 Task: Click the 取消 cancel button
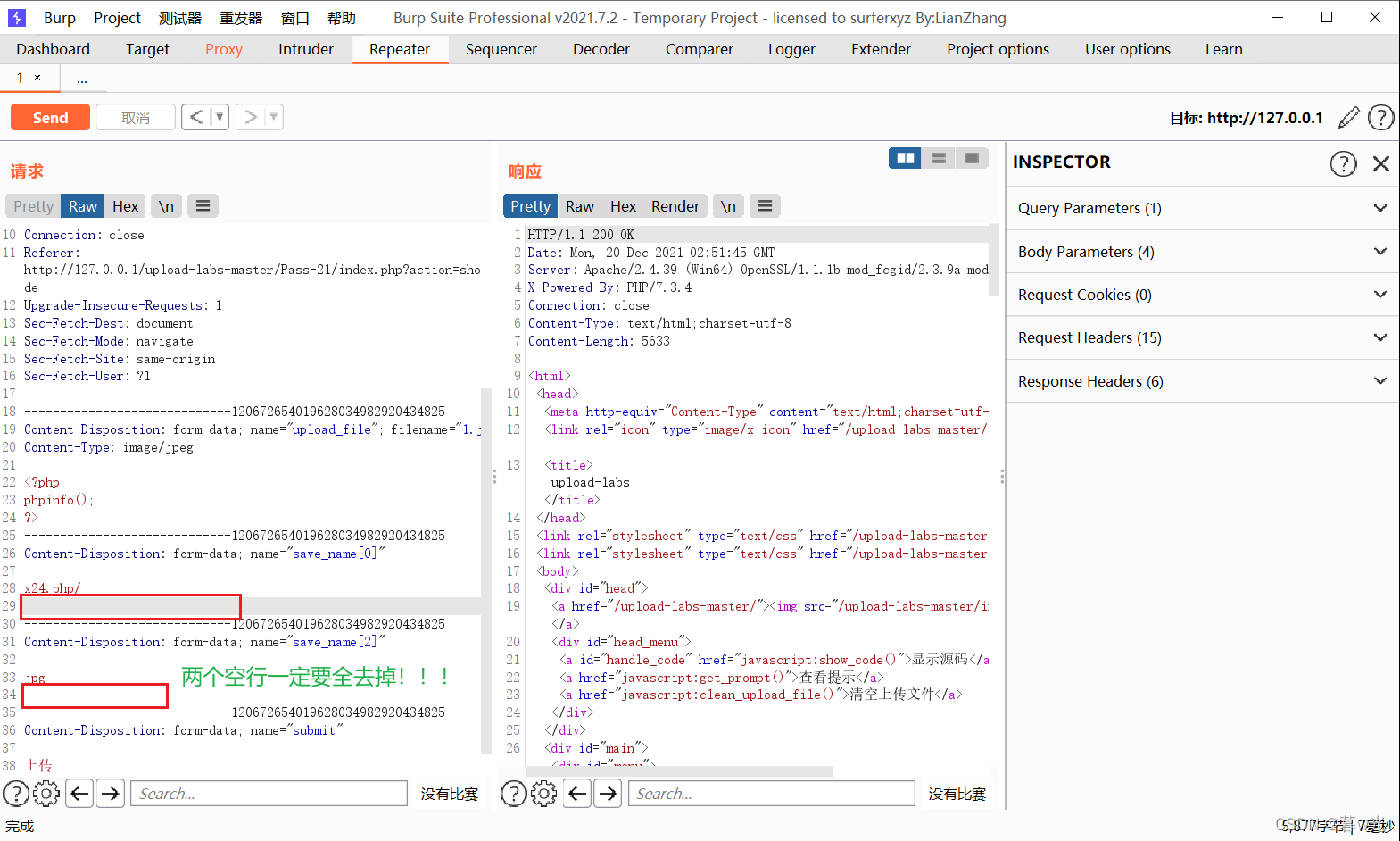click(x=136, y=117)
